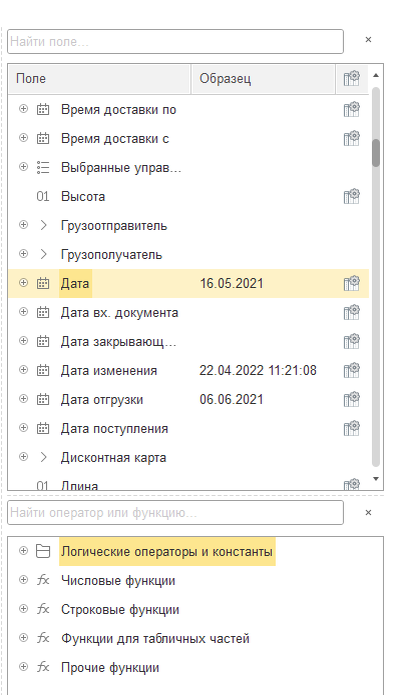
Task: Expand Логические операторы и константы group
Action: (x=23, y=551)
